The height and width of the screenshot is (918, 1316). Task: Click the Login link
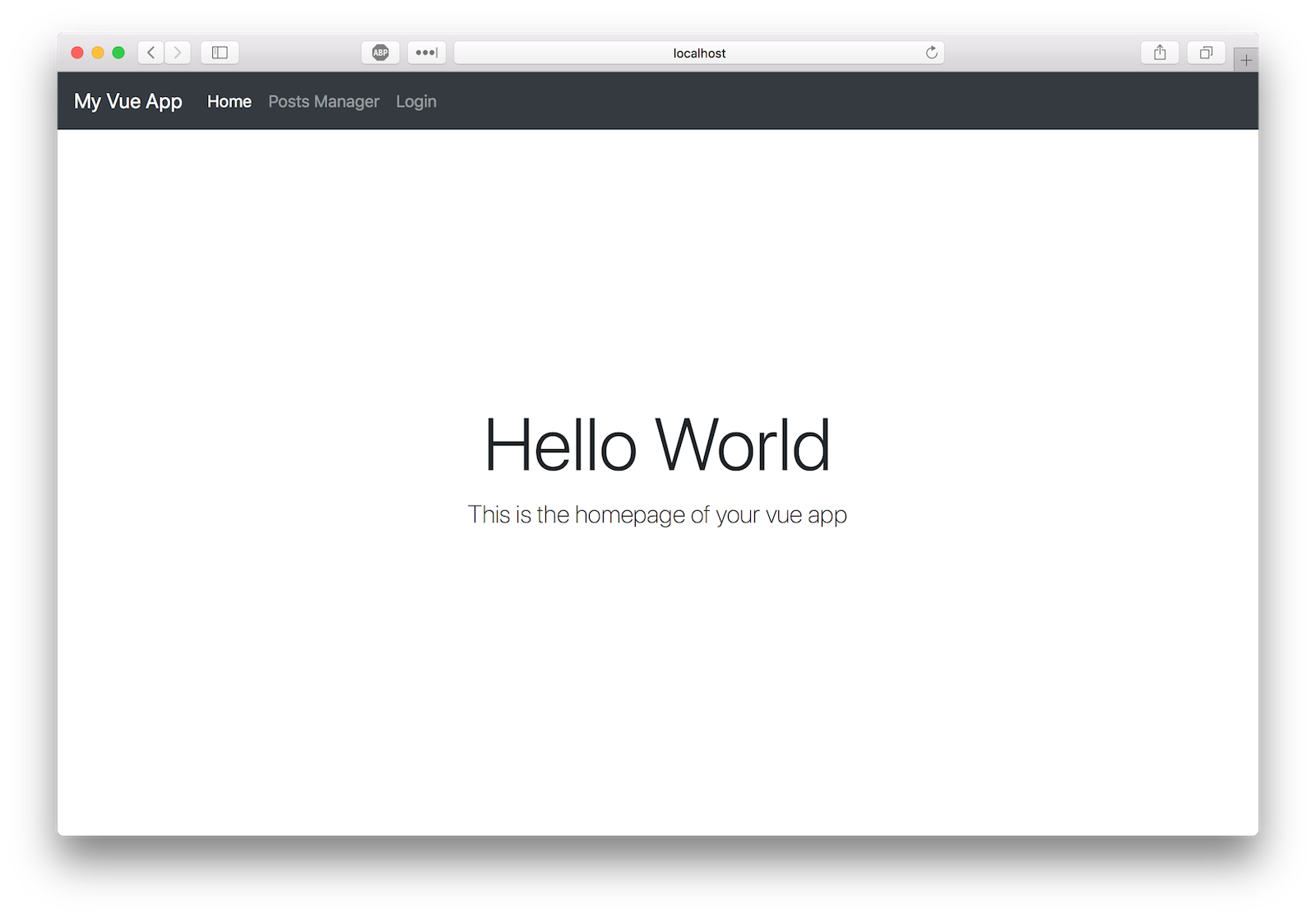pyautogui.click(x=416, y=101)
